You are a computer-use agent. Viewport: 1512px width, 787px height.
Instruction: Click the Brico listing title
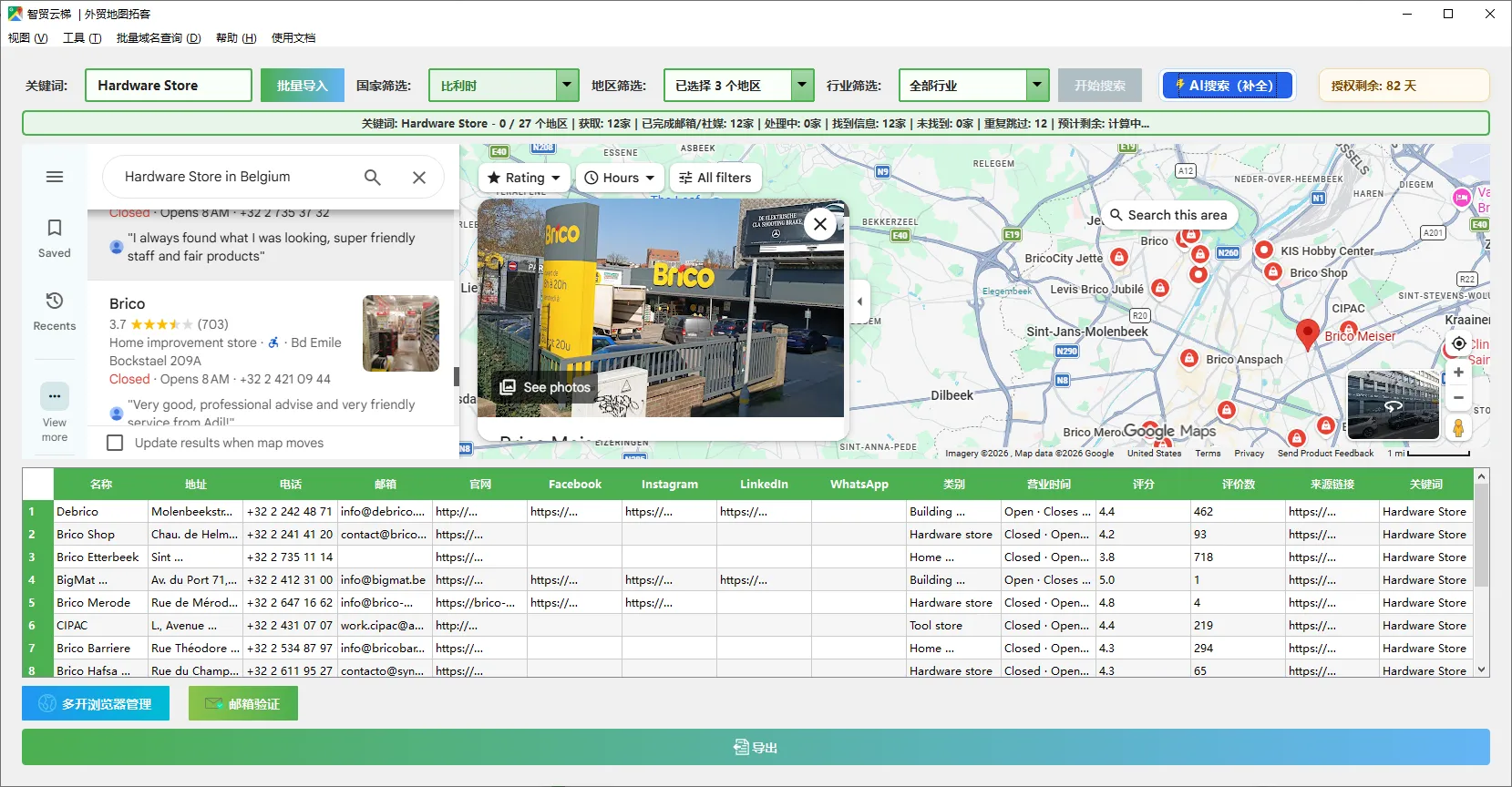127,303
